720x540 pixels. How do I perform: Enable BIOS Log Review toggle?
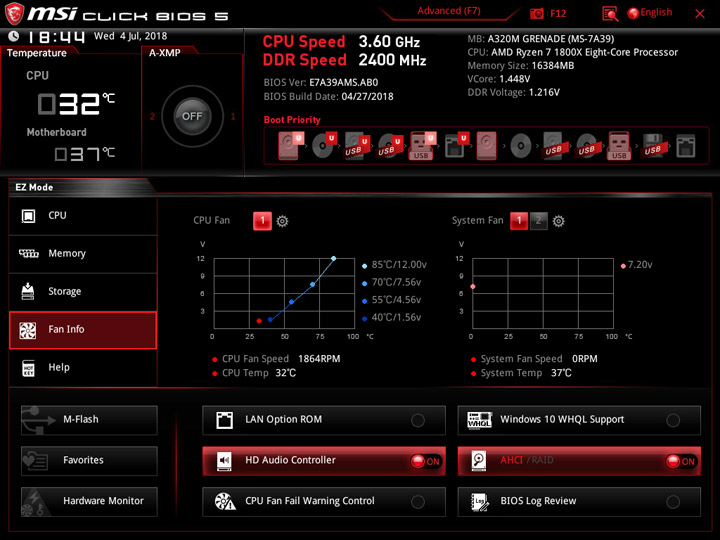click(673, 502)
